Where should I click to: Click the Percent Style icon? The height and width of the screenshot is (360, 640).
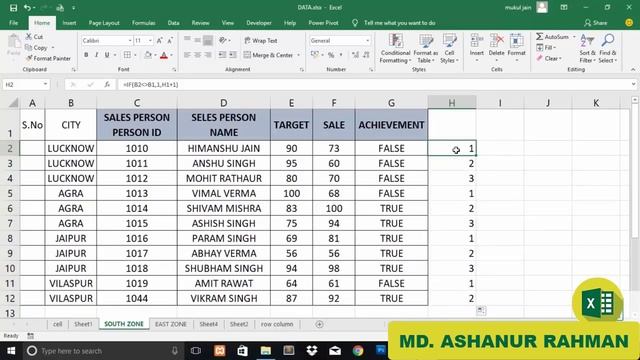click(x=331, y=55)
